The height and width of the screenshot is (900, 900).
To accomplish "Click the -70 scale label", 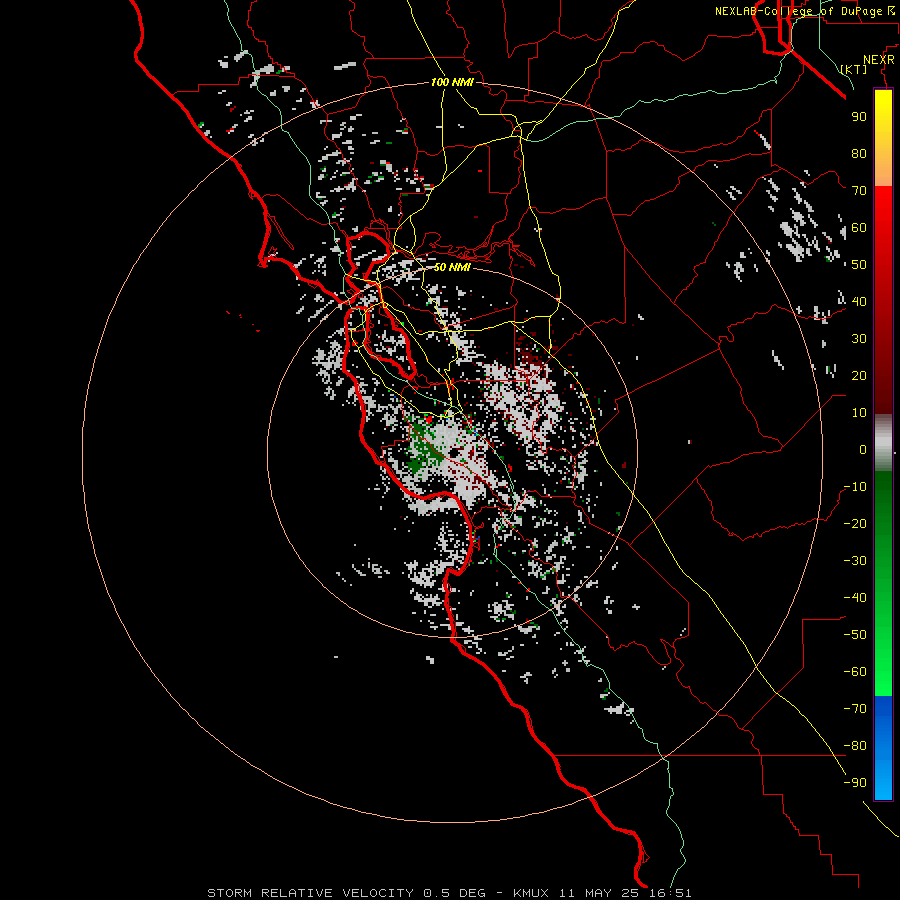I will (855, 709).
